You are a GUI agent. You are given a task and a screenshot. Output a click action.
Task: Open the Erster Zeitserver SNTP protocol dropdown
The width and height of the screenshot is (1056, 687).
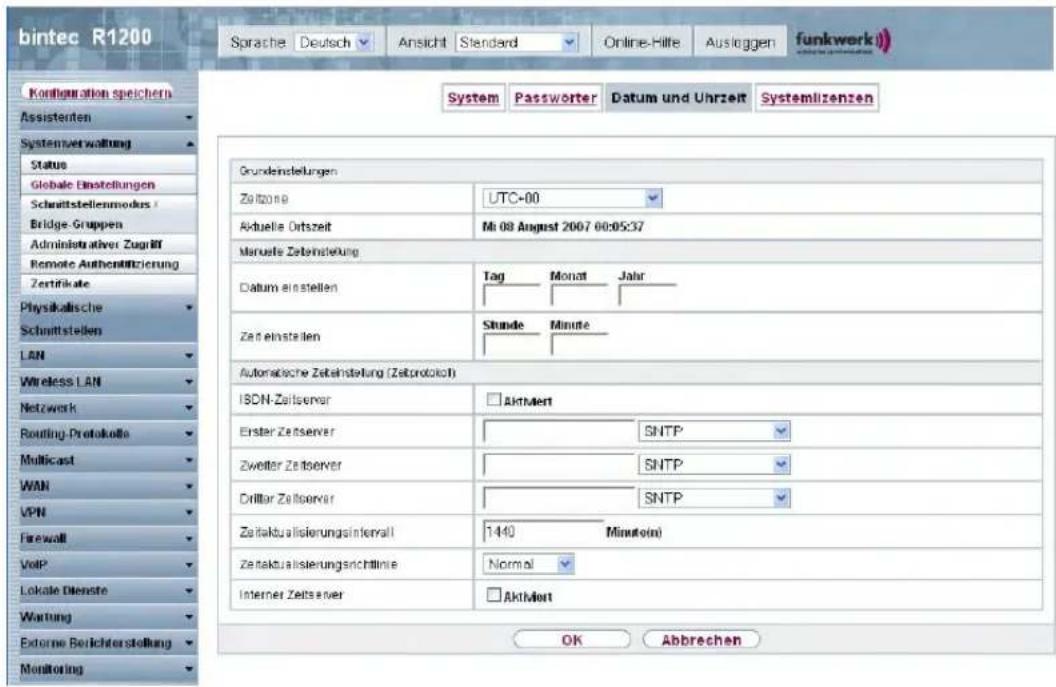pos(714,431)
